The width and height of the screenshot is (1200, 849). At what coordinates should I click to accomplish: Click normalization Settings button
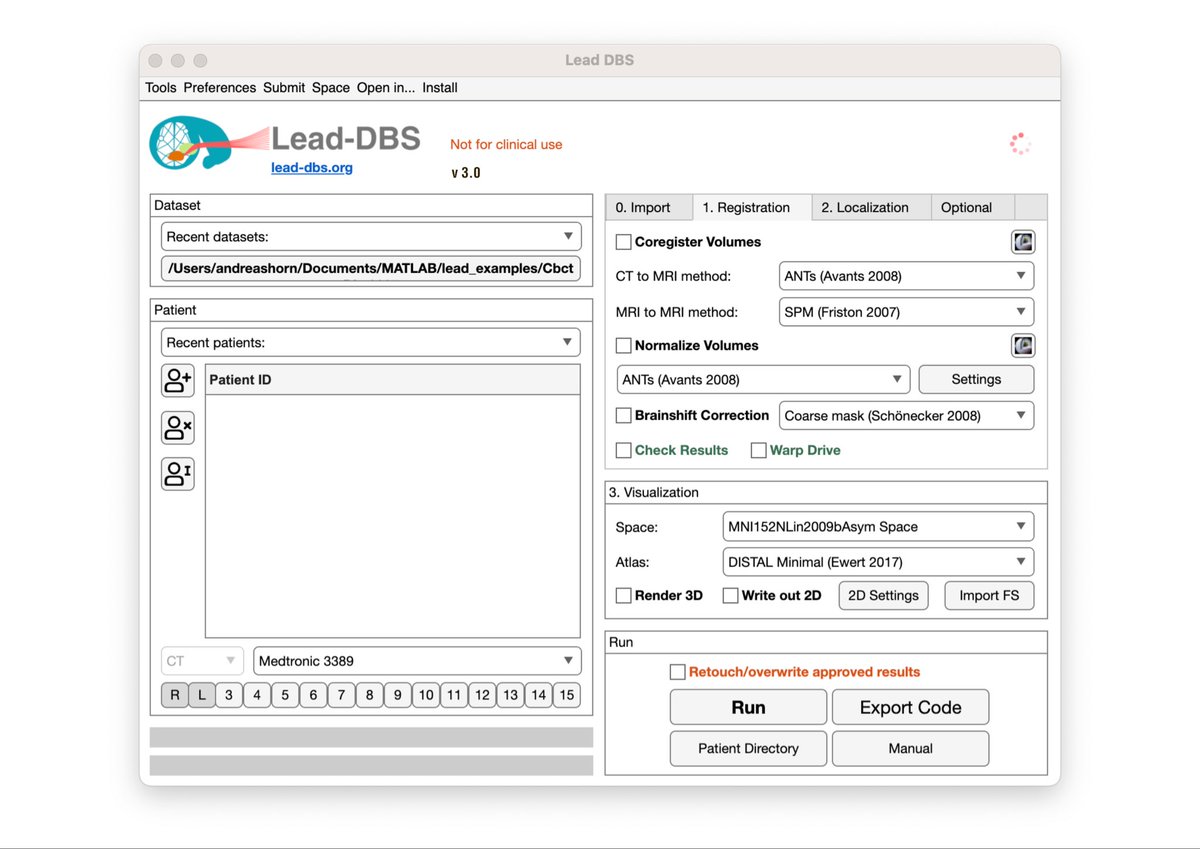976,380
